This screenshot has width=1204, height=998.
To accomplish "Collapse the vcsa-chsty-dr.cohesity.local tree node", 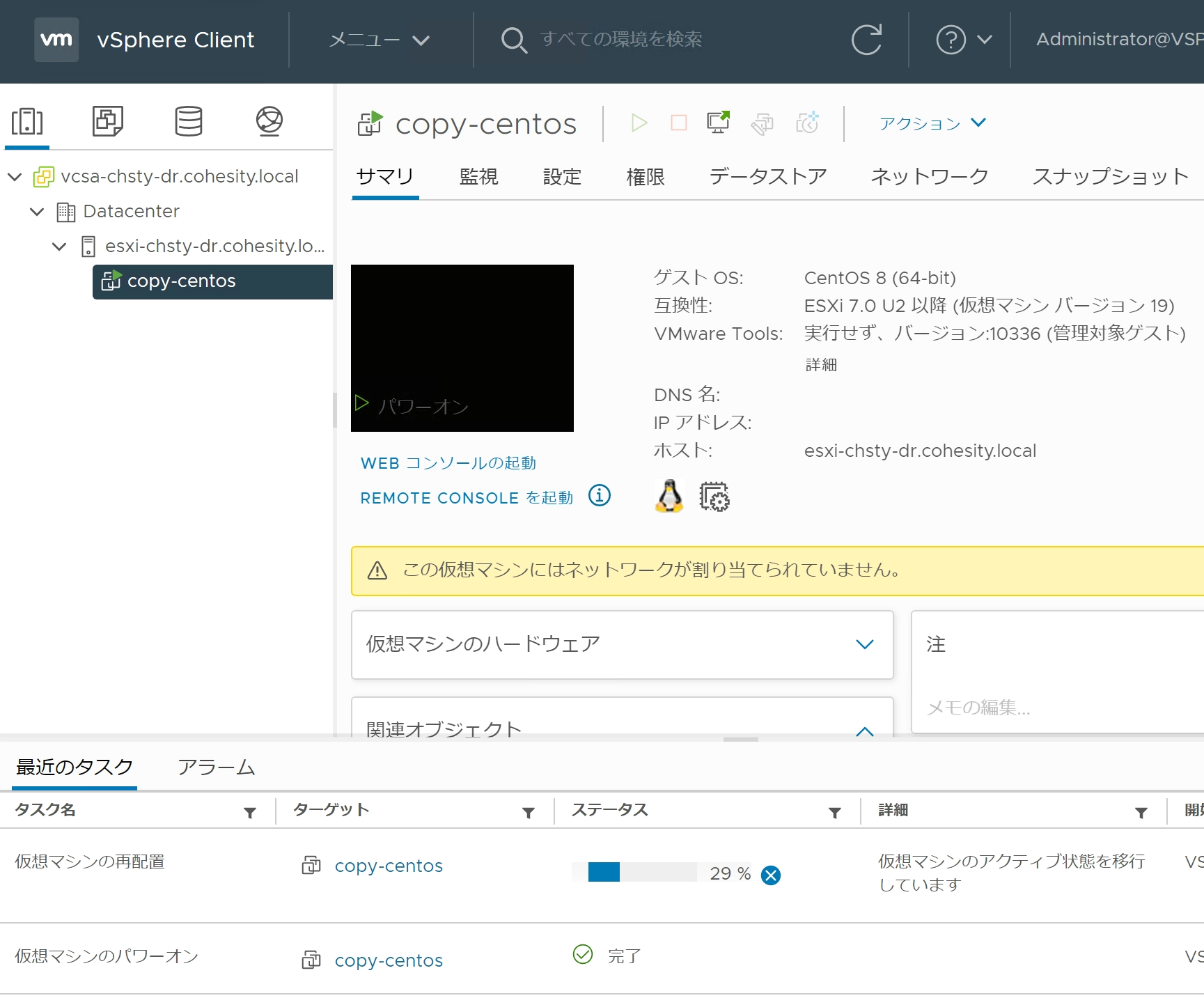I will click(x=15, y=177).
